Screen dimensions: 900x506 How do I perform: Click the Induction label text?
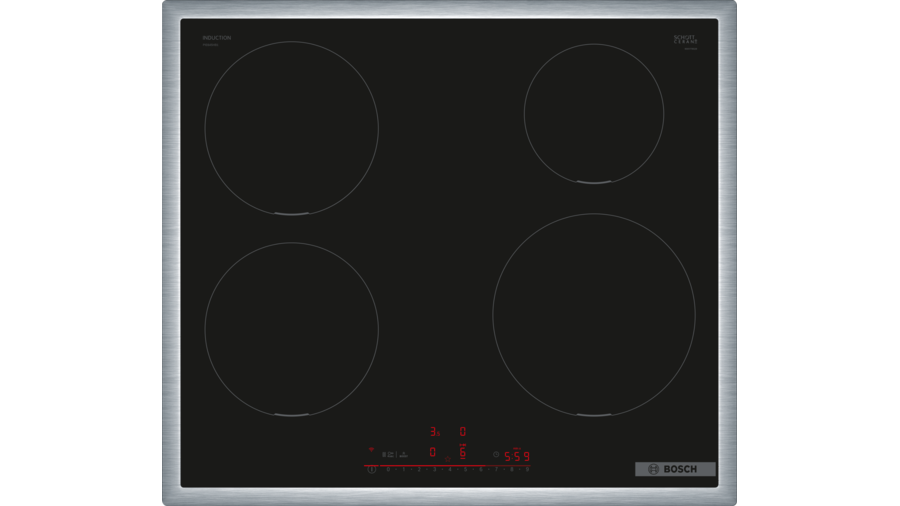[216, 38]
